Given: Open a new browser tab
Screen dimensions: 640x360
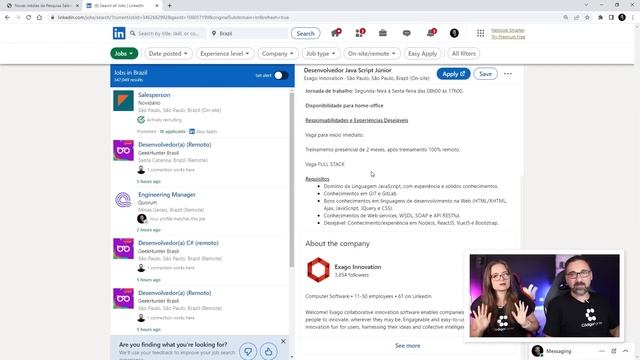Looking at the screenshot, I should tap(169, 6).
